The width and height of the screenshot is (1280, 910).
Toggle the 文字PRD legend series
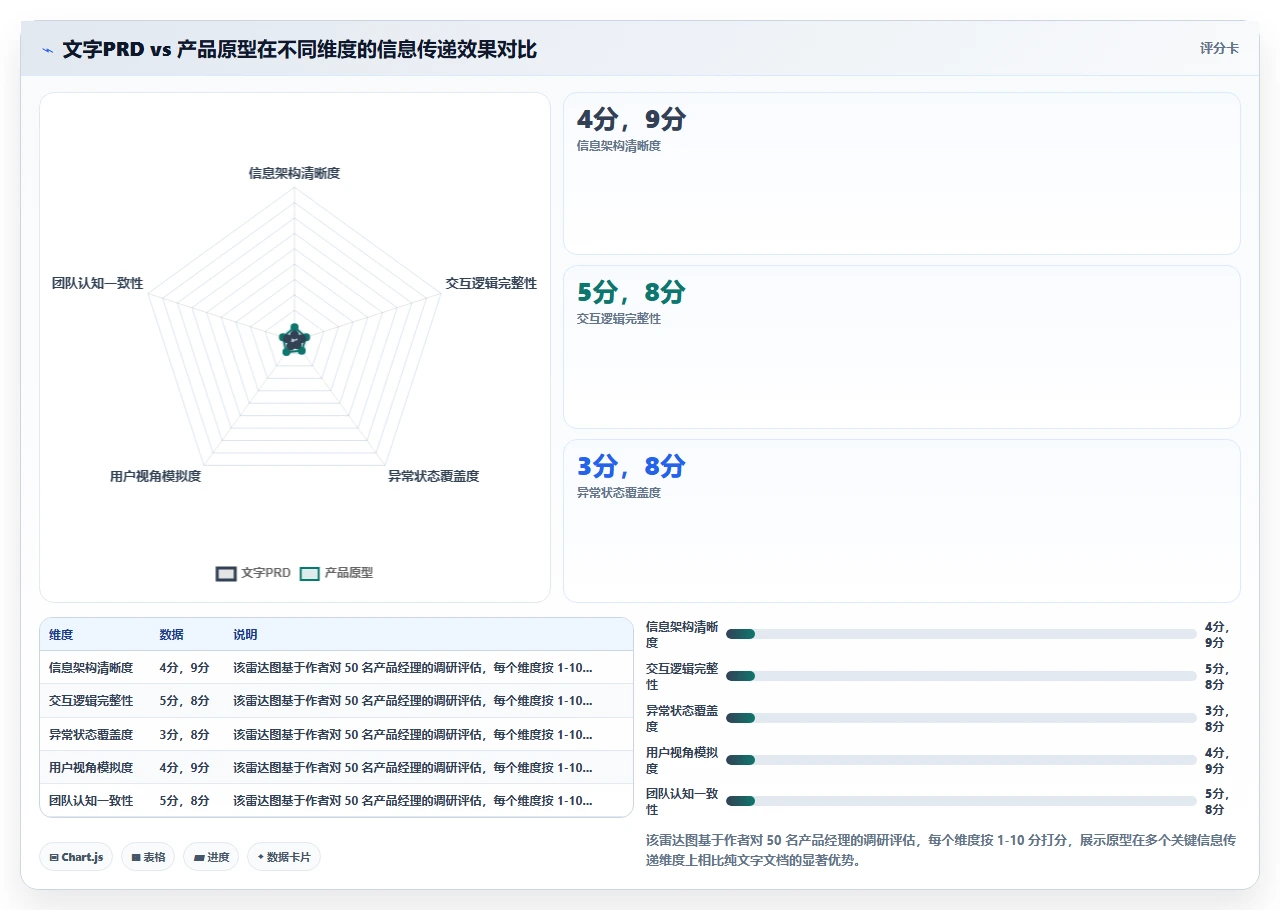[x=253, y=573]
